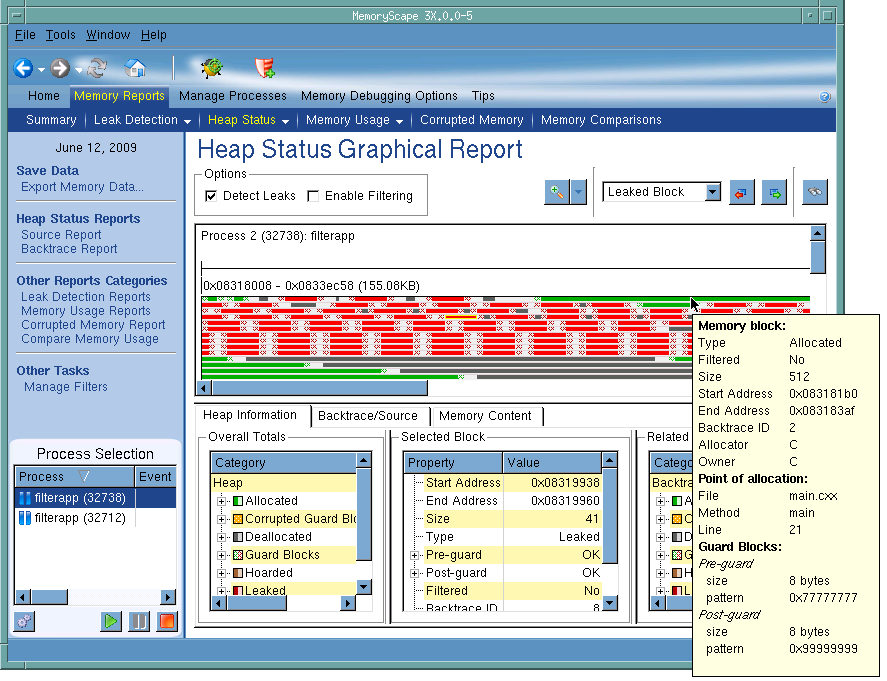Screen dimensions: 887x681
Task: Enable the Enable Filtering checkbox
Action: click(x=313, y=196)
